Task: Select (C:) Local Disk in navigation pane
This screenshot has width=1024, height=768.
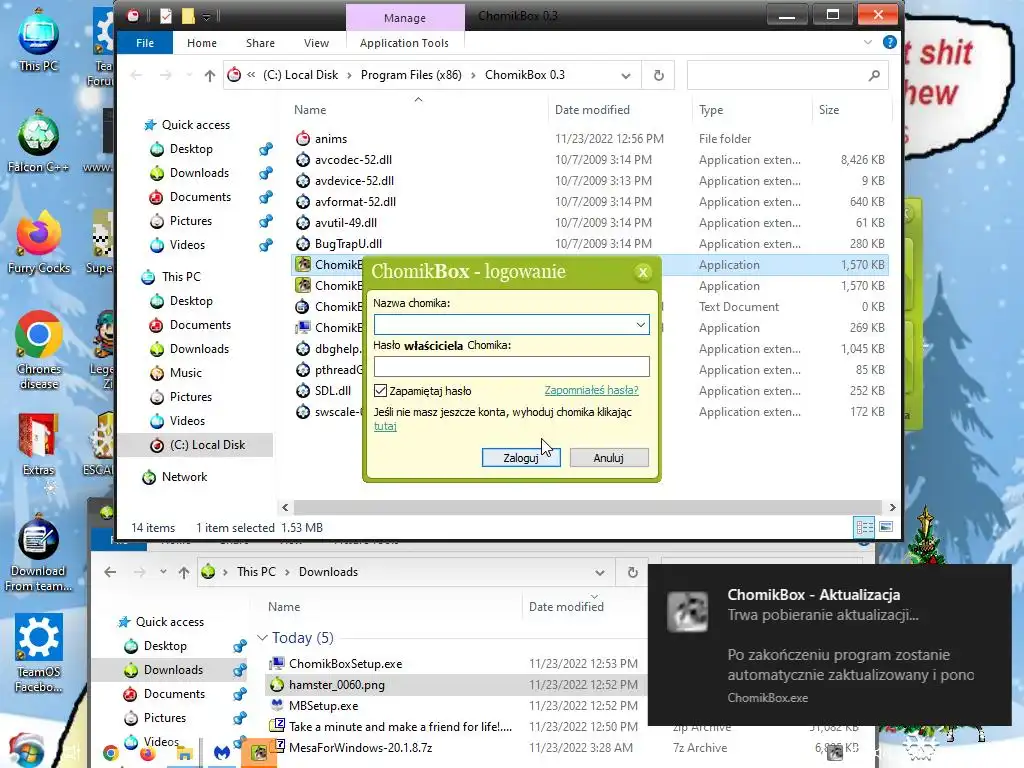Action: point(207,445)
